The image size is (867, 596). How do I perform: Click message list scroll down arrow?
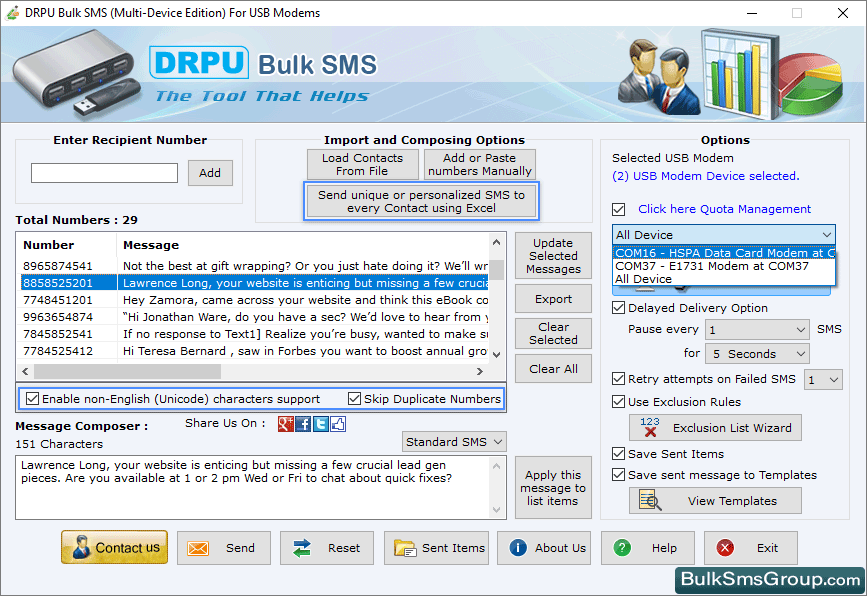(496, 355)
